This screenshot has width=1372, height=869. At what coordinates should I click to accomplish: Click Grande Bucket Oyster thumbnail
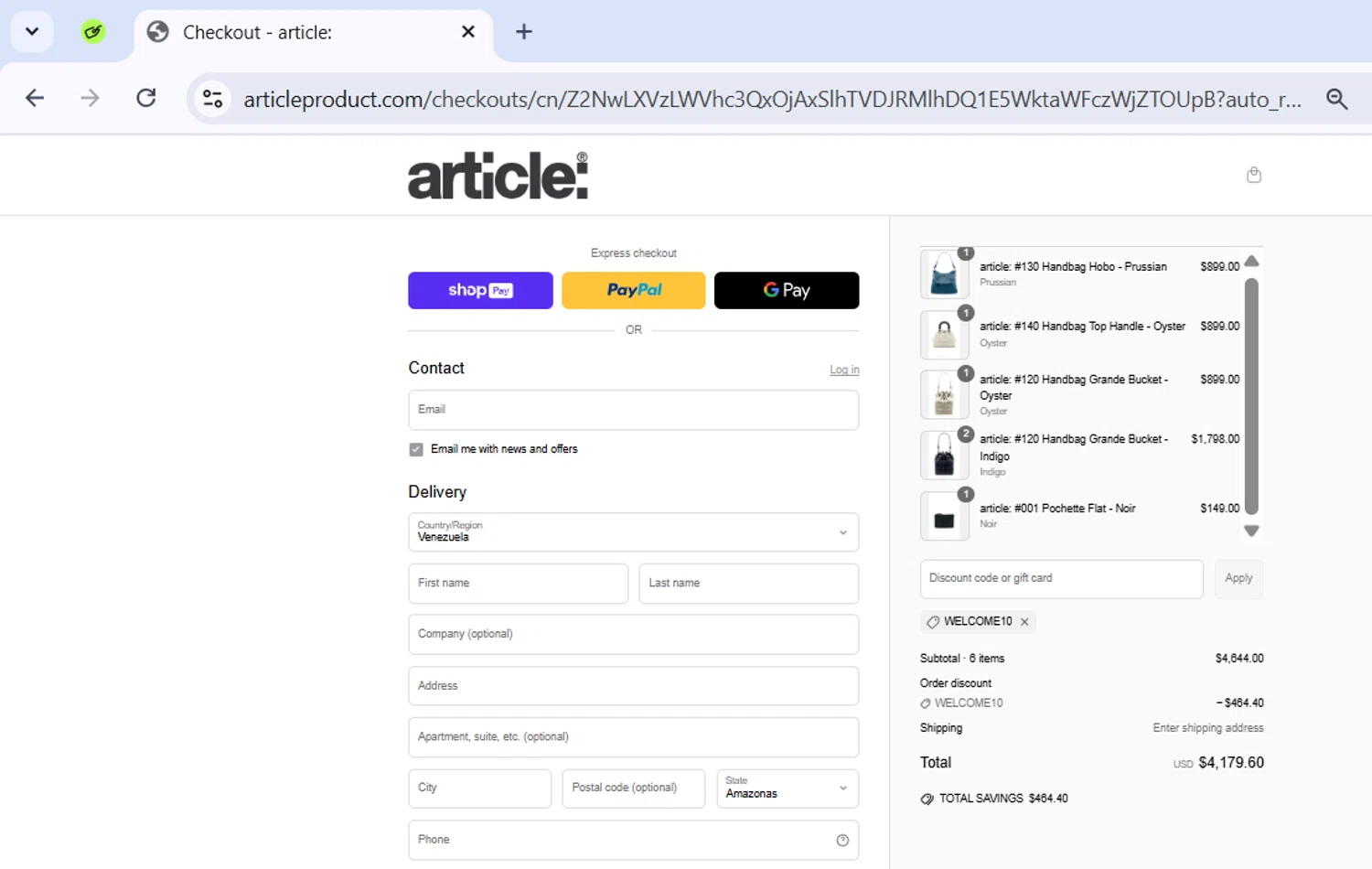click(945, 395)
